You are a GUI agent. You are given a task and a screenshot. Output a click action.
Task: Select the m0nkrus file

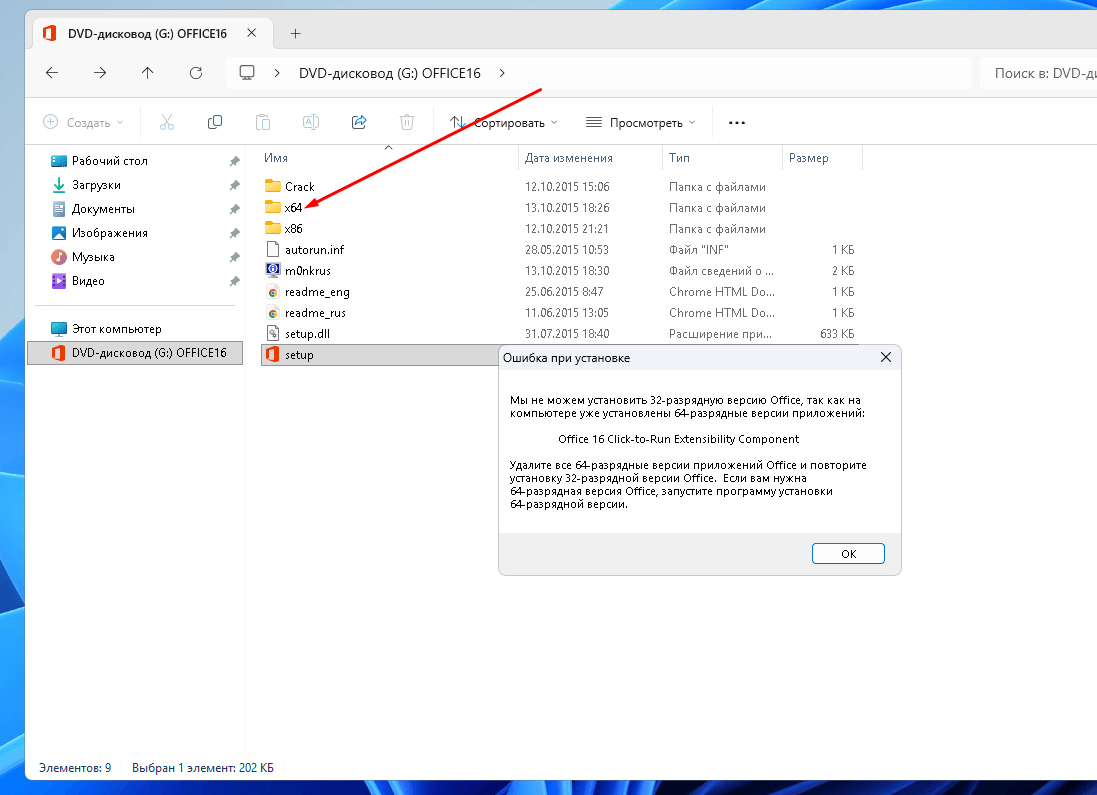pos(307,271)
